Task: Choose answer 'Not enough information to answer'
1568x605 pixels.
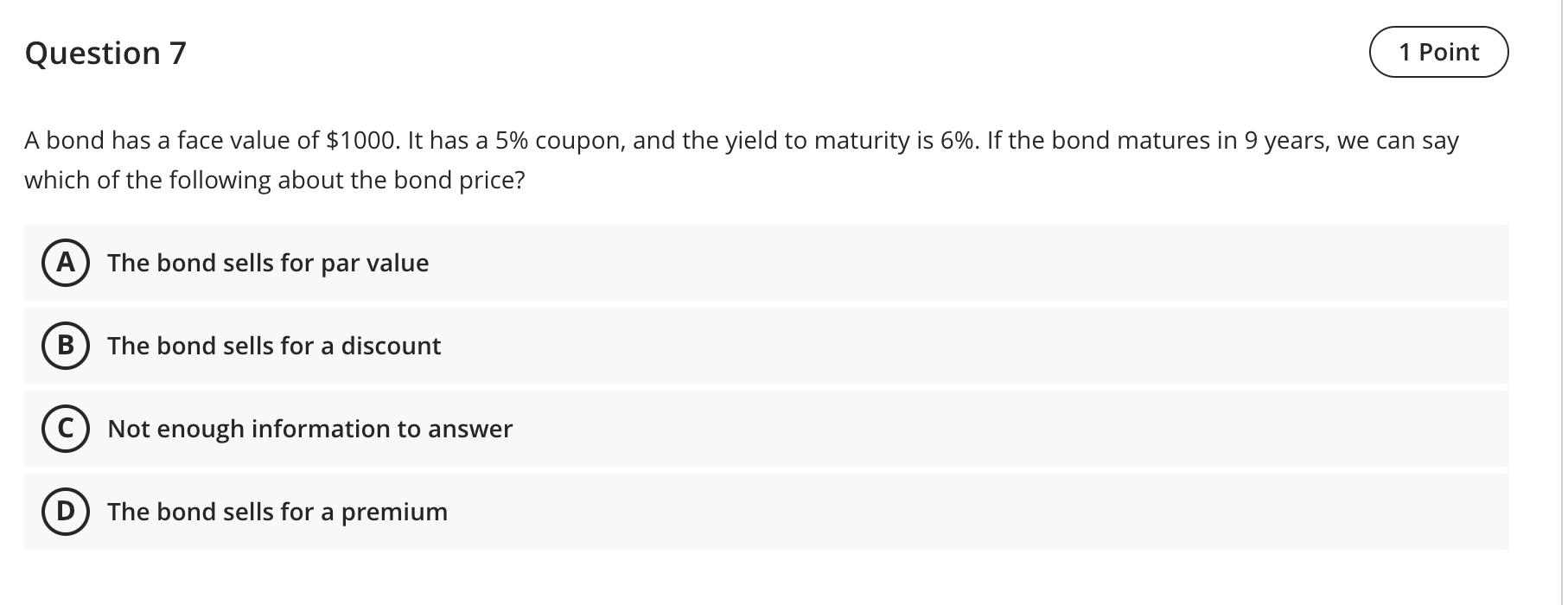Action: (309, 428)
